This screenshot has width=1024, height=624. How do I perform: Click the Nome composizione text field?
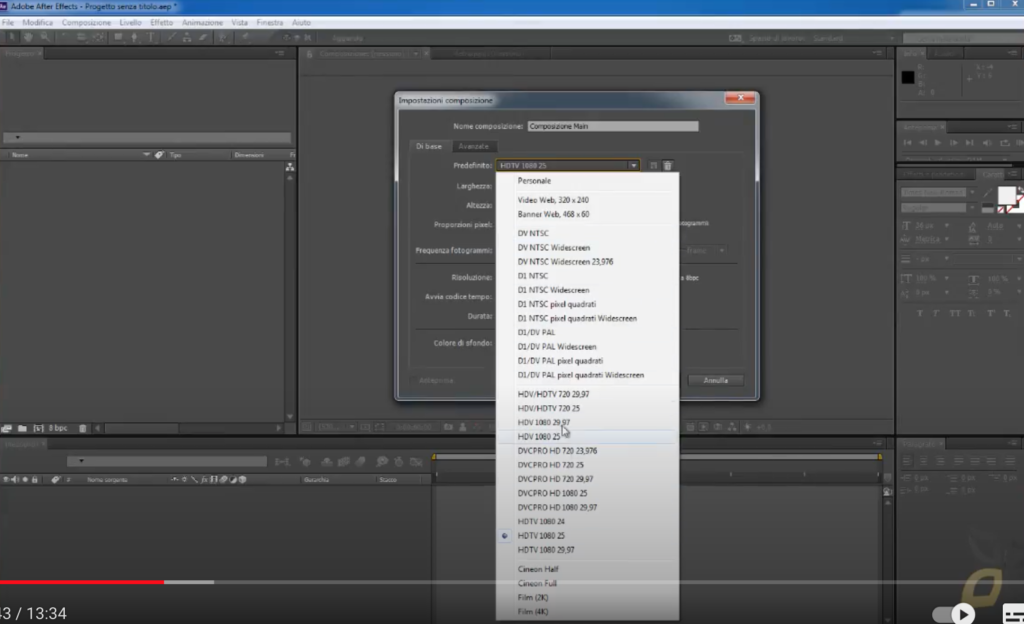point(613,126)
